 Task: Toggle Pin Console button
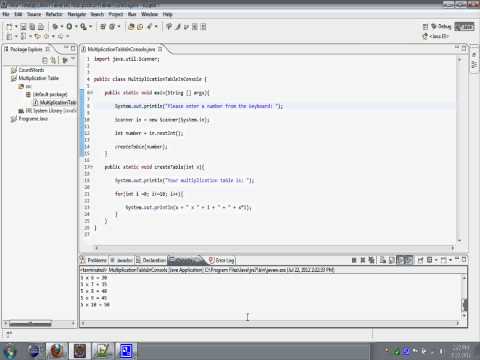click(421, 260)
